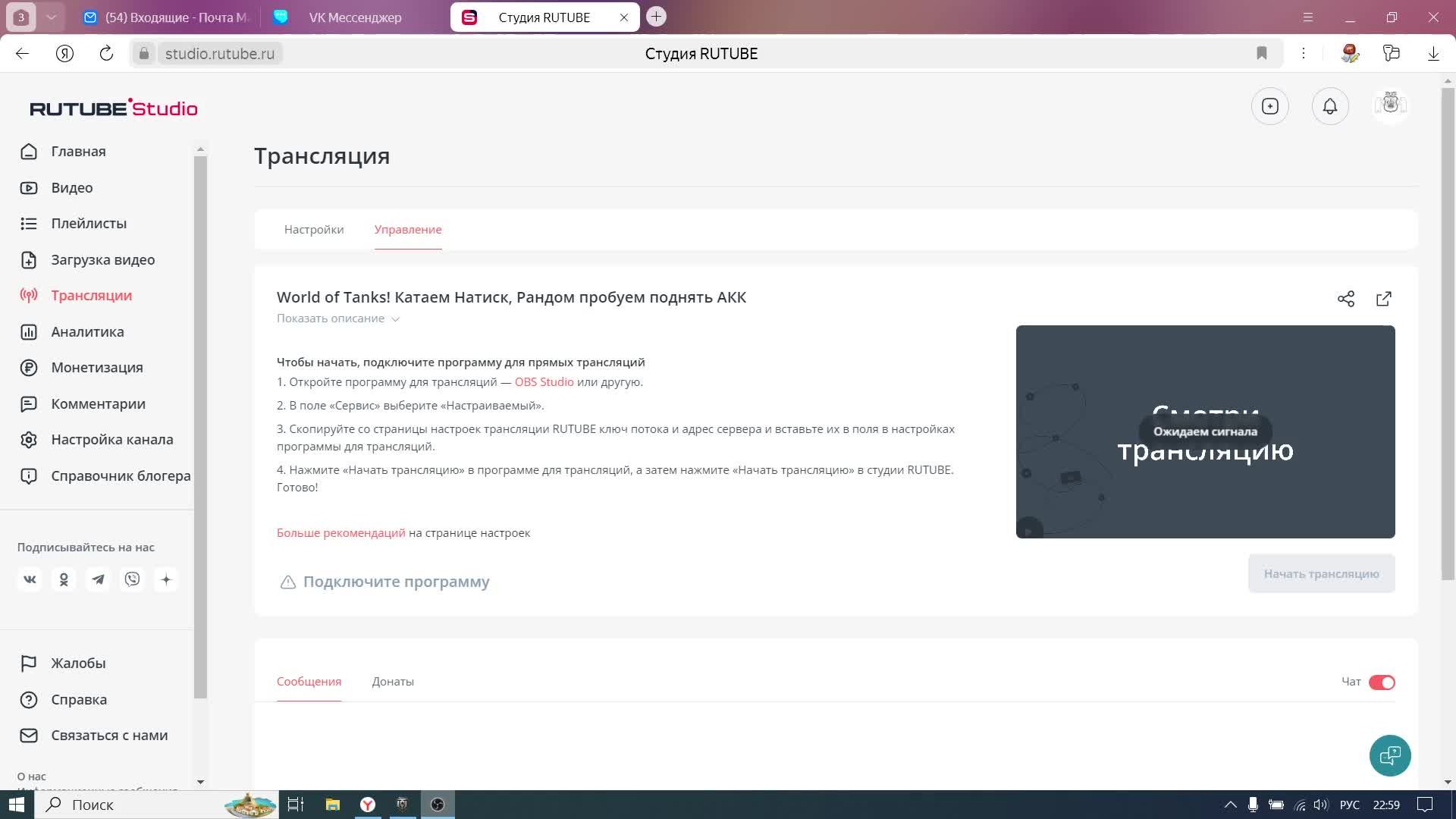The width and height of the screenshot is (1456, 819).
Task: Share the broadcast
Action: (x=1346, y=299)
